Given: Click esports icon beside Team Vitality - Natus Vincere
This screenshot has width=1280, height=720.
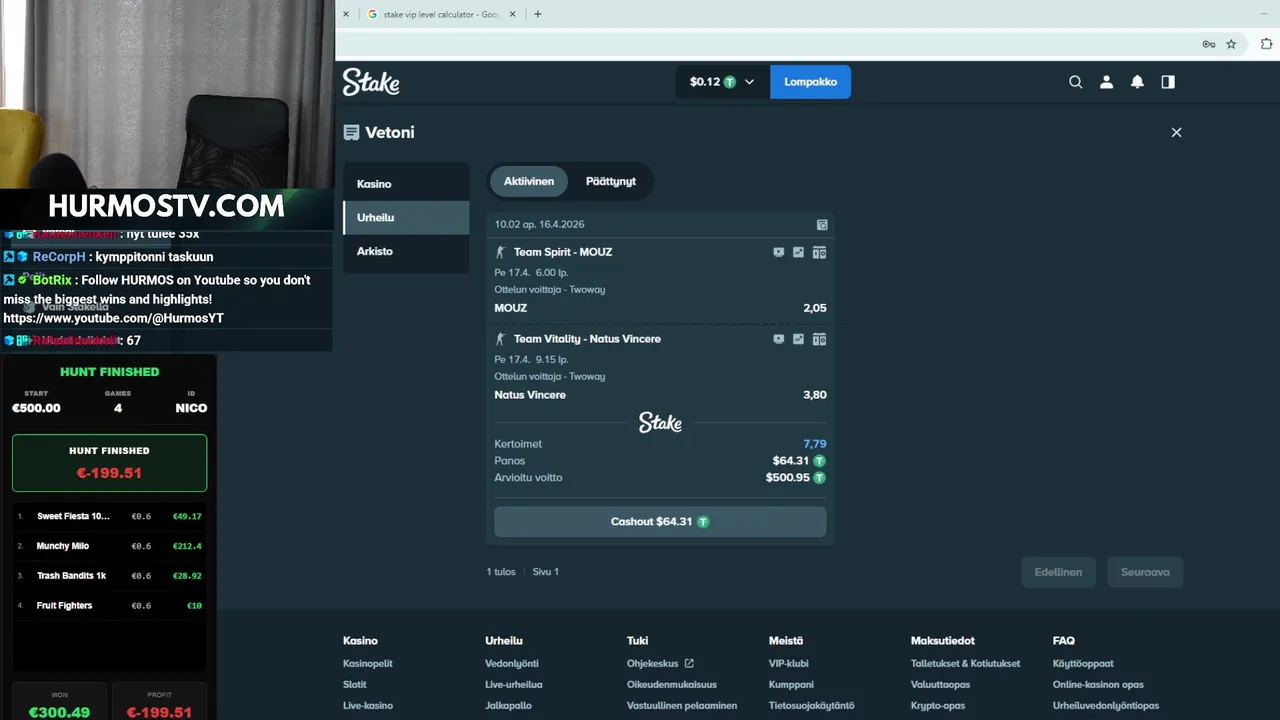Looking at the screenshot, I should tap(500, 339).
